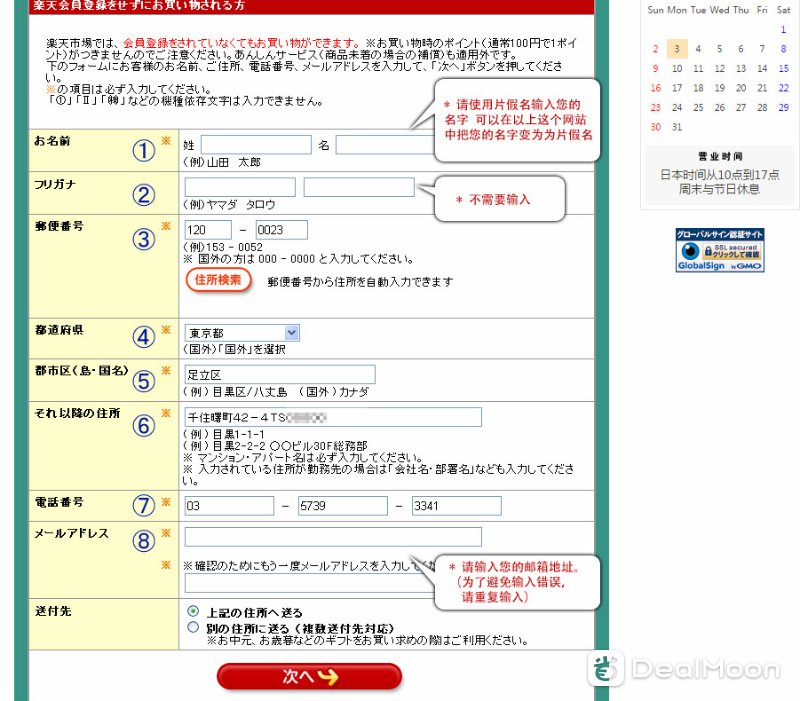Click the それ以降の住所 field label
Viewport: 800px width, 701px height.
click(77, 413)
